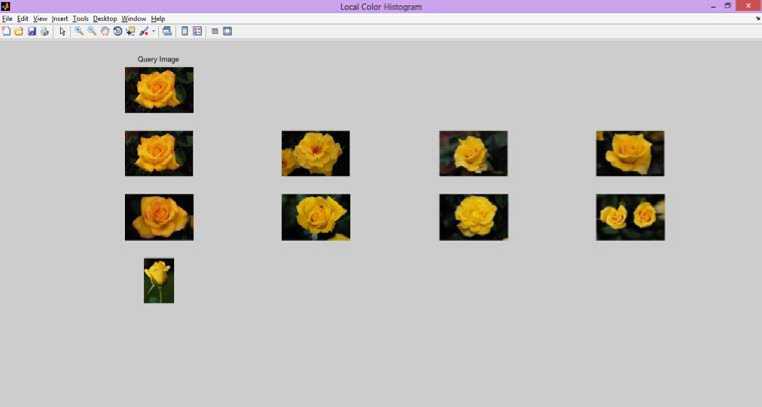Screen dimensions: 762x407
Task: Activate the Data Cursor tool
Action: [131, 31]
